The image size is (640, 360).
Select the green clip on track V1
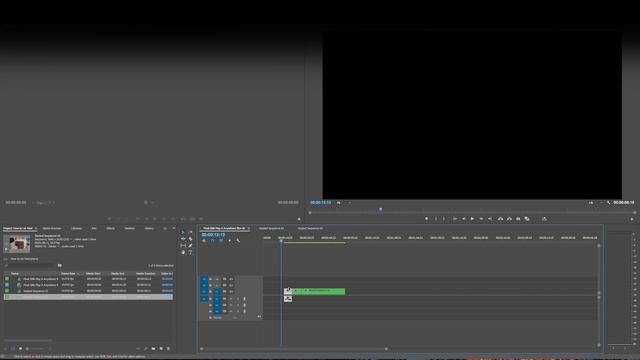pyautogui.click(x=318, y=291)
